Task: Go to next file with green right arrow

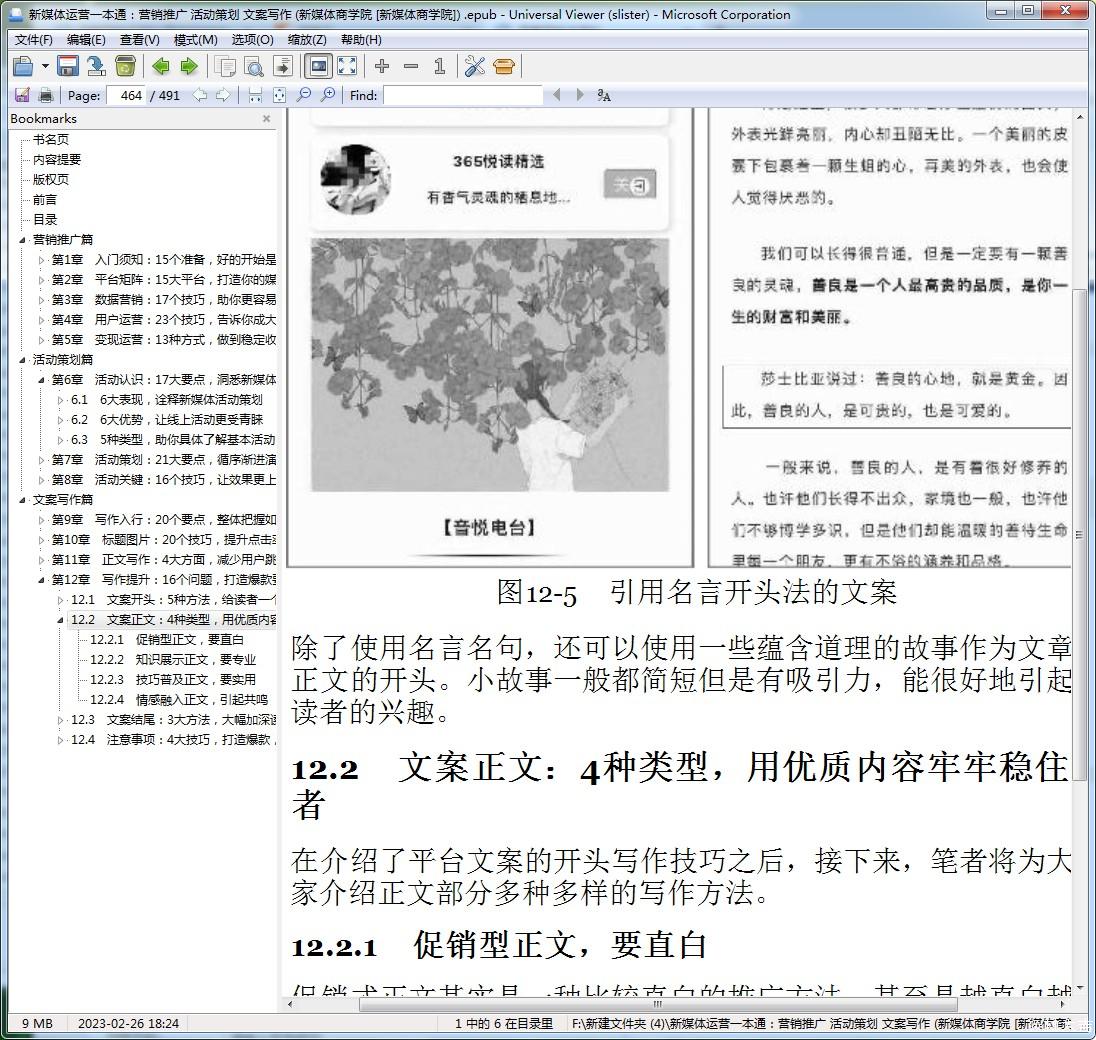Action: [x=188, y=66]
